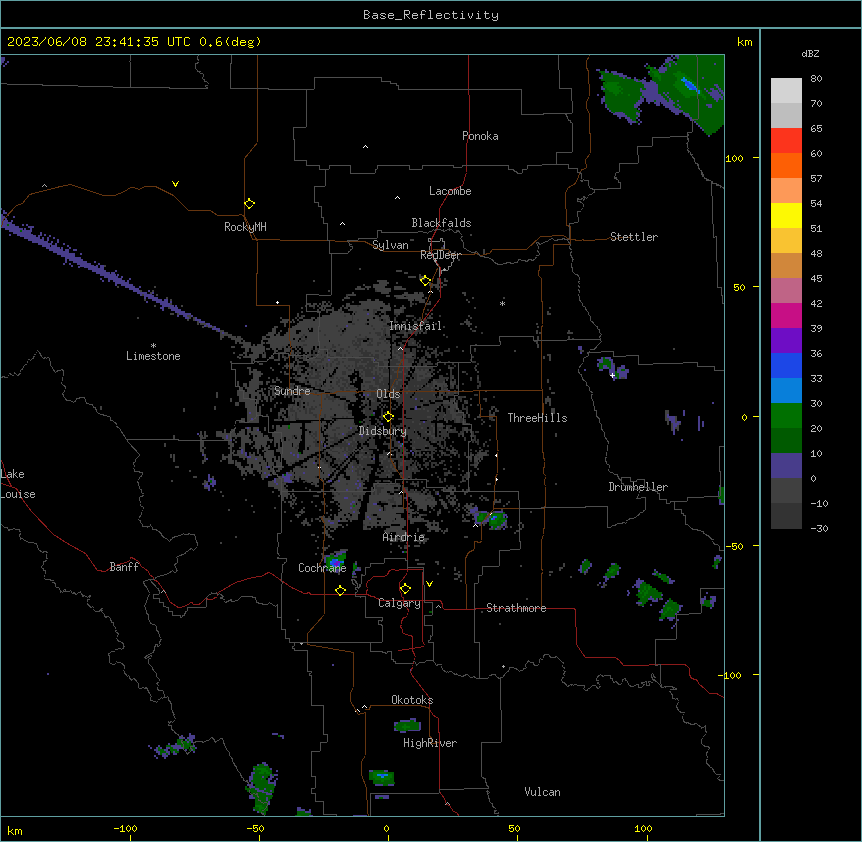Click the Didsbury label

[x=383, y=431]
